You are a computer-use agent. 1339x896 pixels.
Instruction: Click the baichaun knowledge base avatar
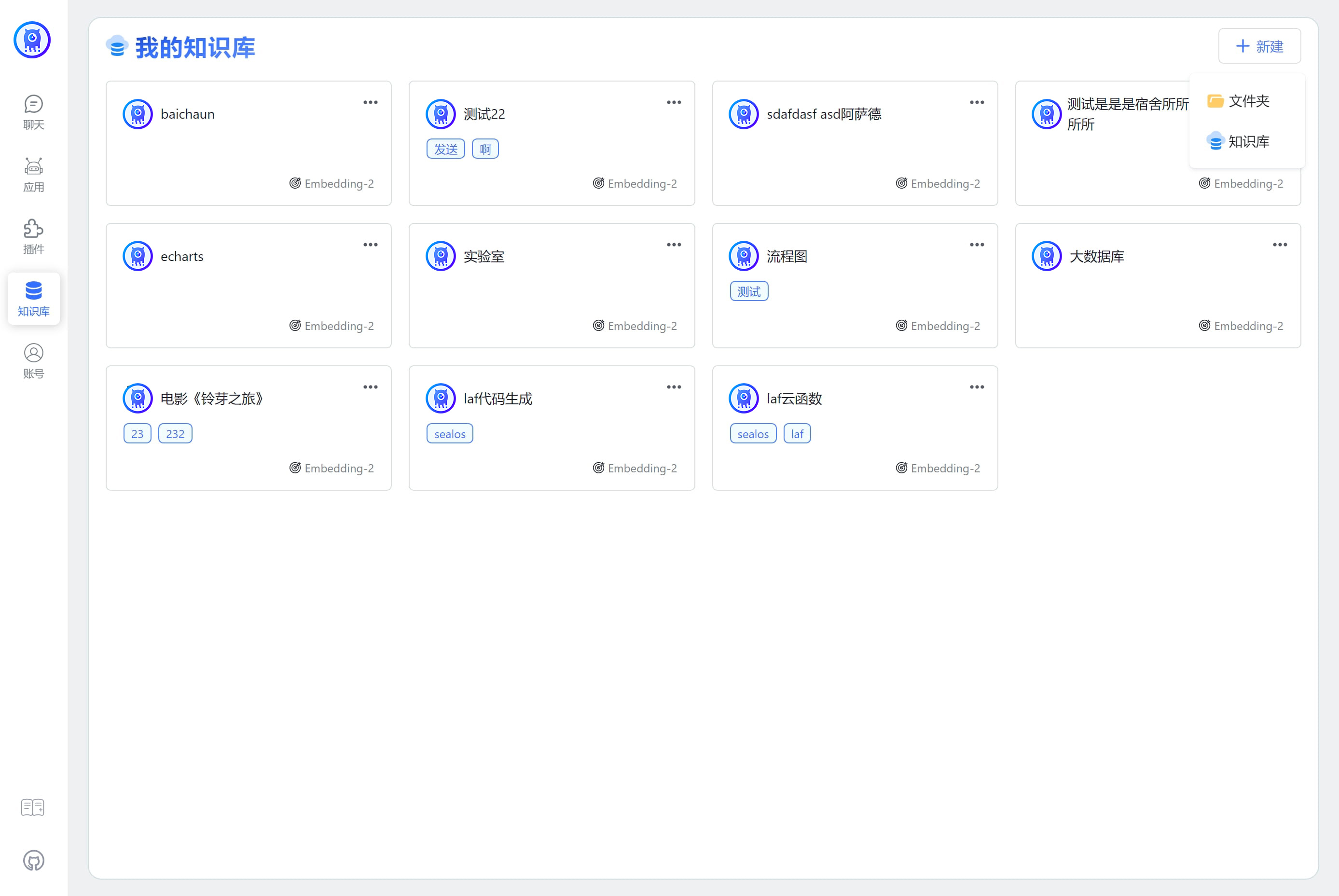coord(138,114)
